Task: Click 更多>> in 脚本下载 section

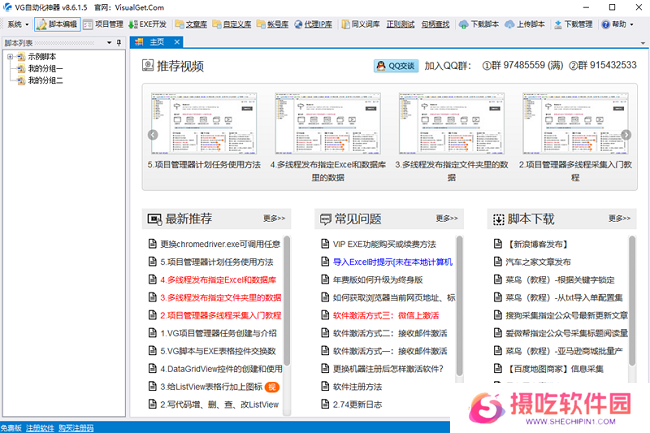Action: click(x=619, y=218)
